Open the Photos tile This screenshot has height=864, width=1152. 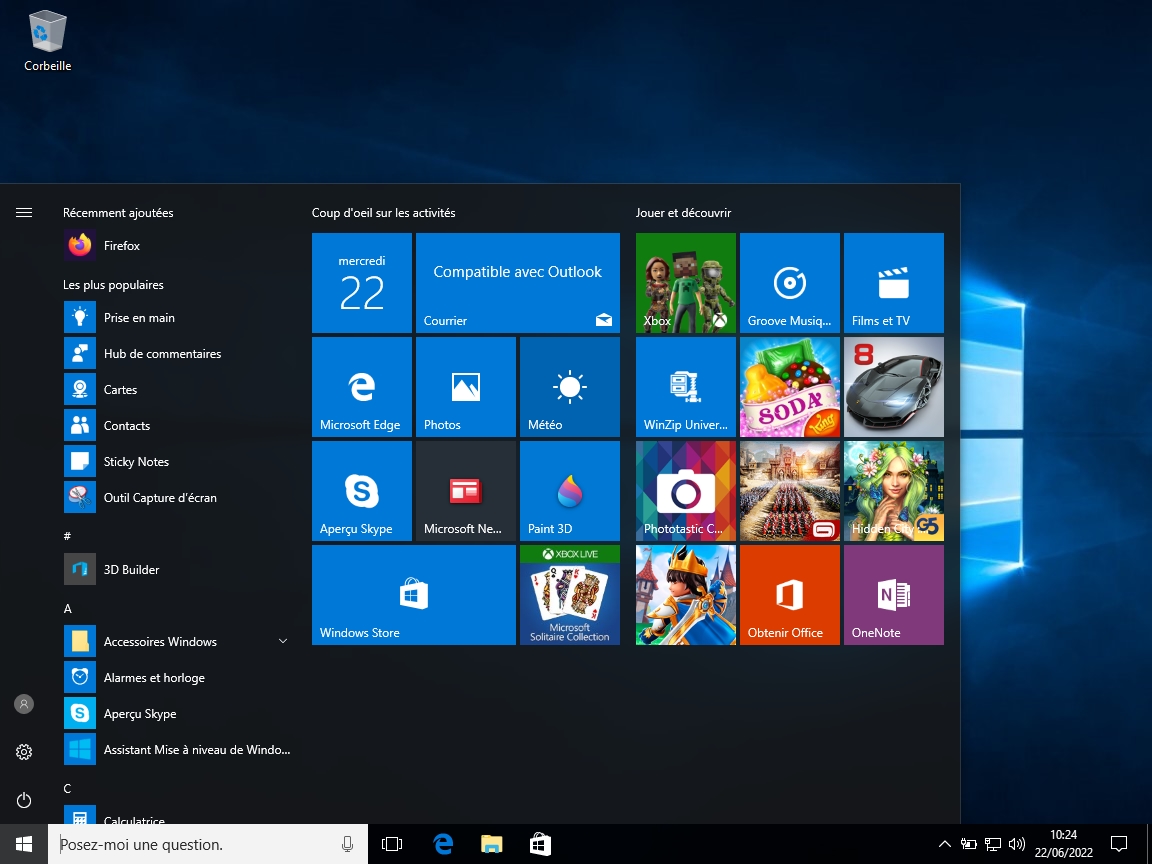(x=466, y=387)
